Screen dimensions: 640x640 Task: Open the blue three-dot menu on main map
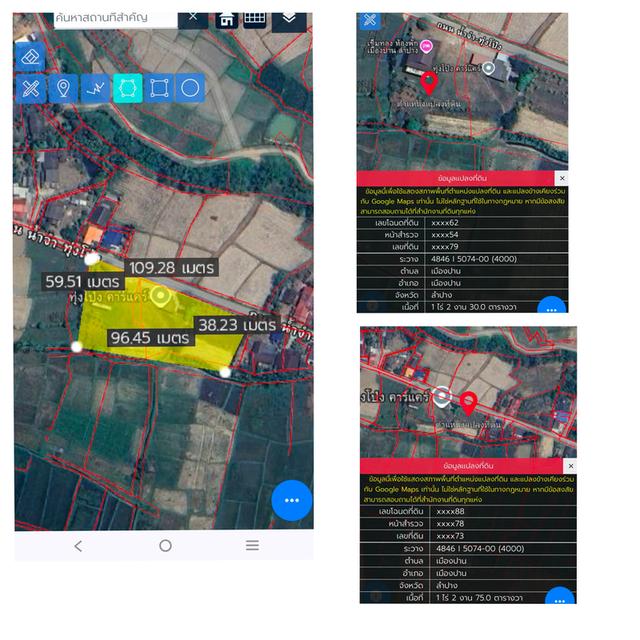point(292,500)
